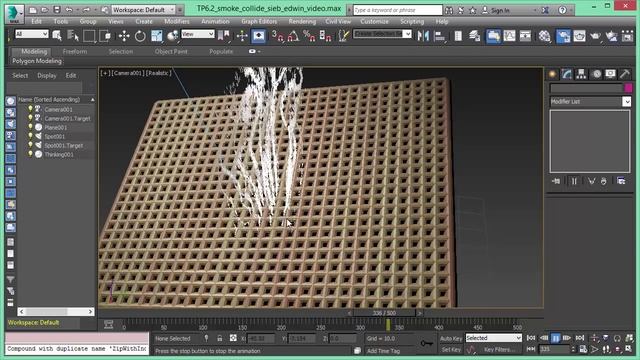Open the Graph Editors menu
Screen dimensions: 640x360
(x=259, y=21)
